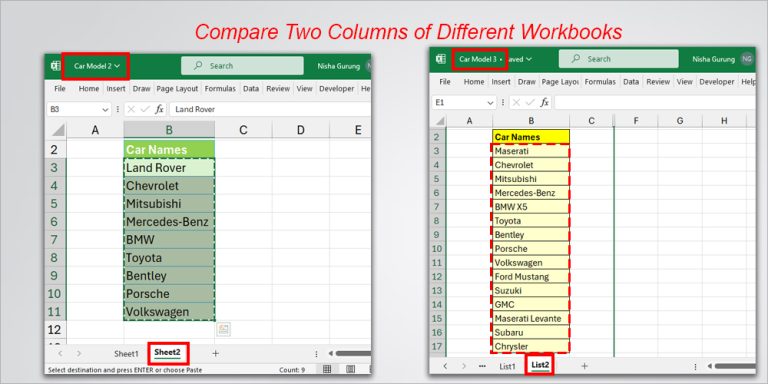Open Review tab in Car Model 2

[x=278, y=89]
